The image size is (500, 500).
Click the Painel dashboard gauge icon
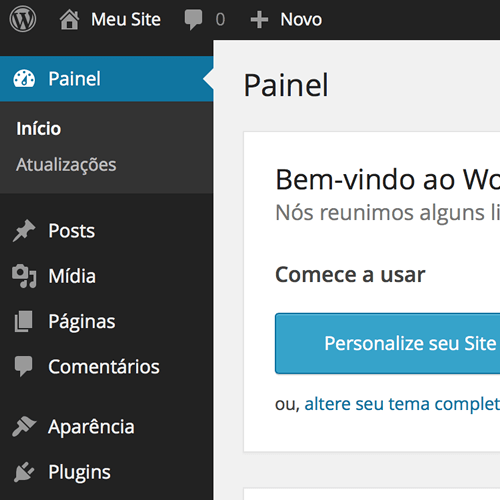24,79
